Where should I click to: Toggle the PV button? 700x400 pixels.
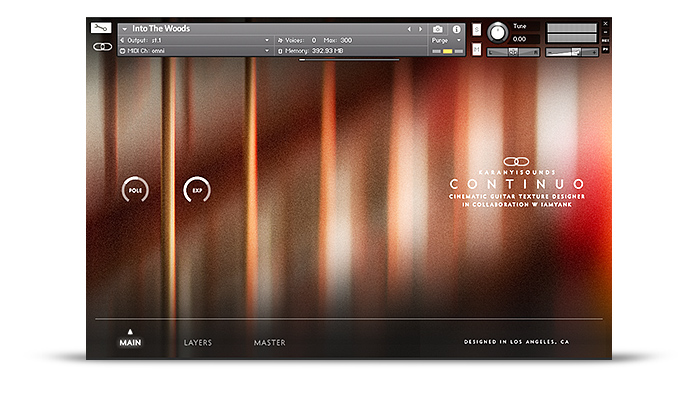coord(604,49)
